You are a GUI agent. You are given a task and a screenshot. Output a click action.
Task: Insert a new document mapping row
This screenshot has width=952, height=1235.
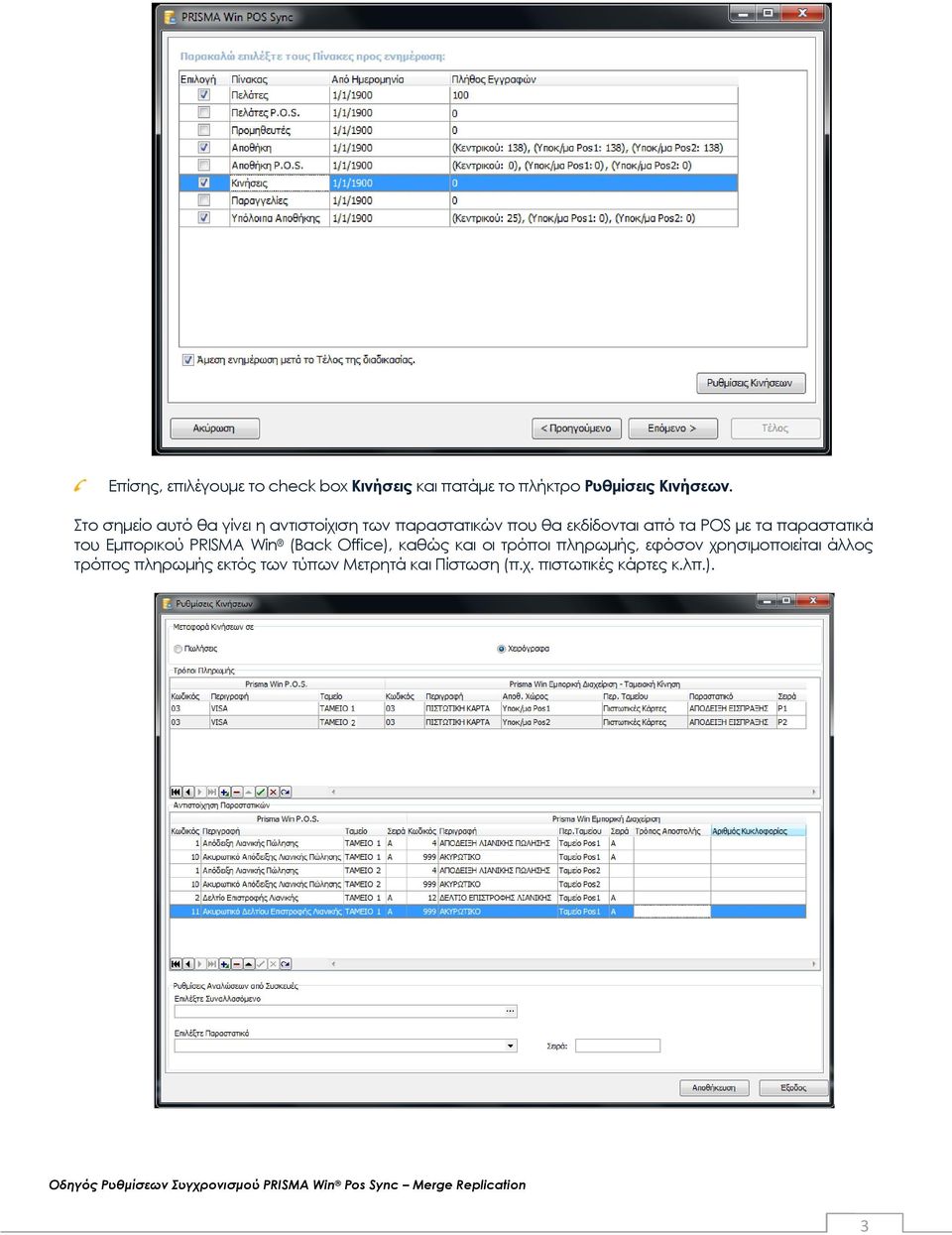(225, 963)
